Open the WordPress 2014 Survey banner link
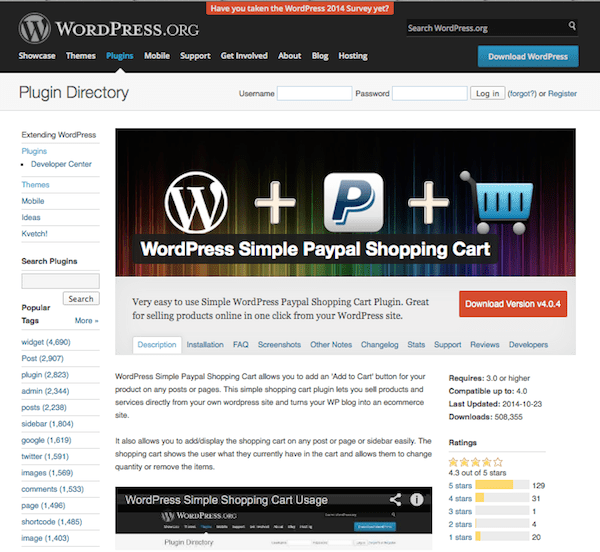 pos(301,7)
